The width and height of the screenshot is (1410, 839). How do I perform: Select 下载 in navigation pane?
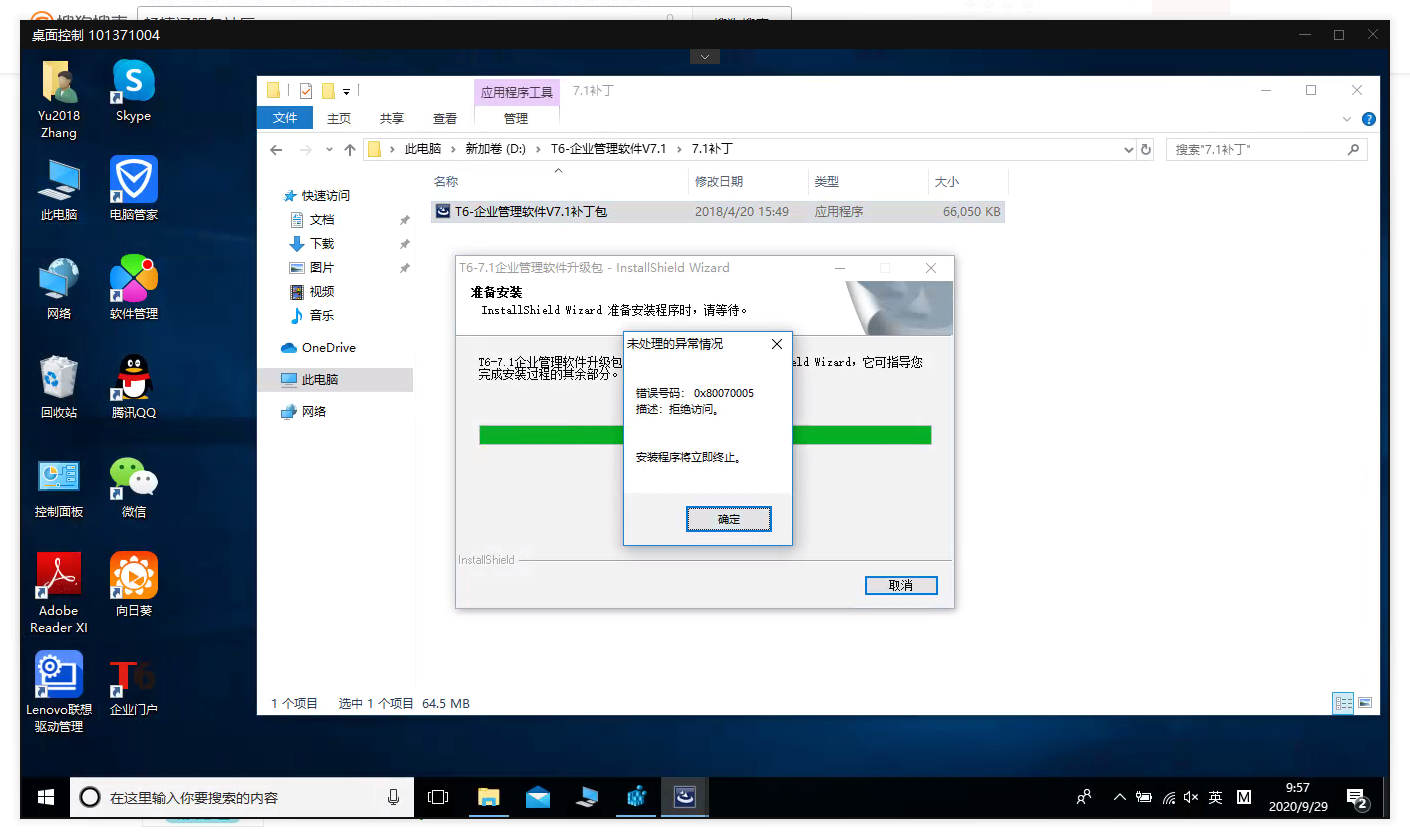(322, 244)
